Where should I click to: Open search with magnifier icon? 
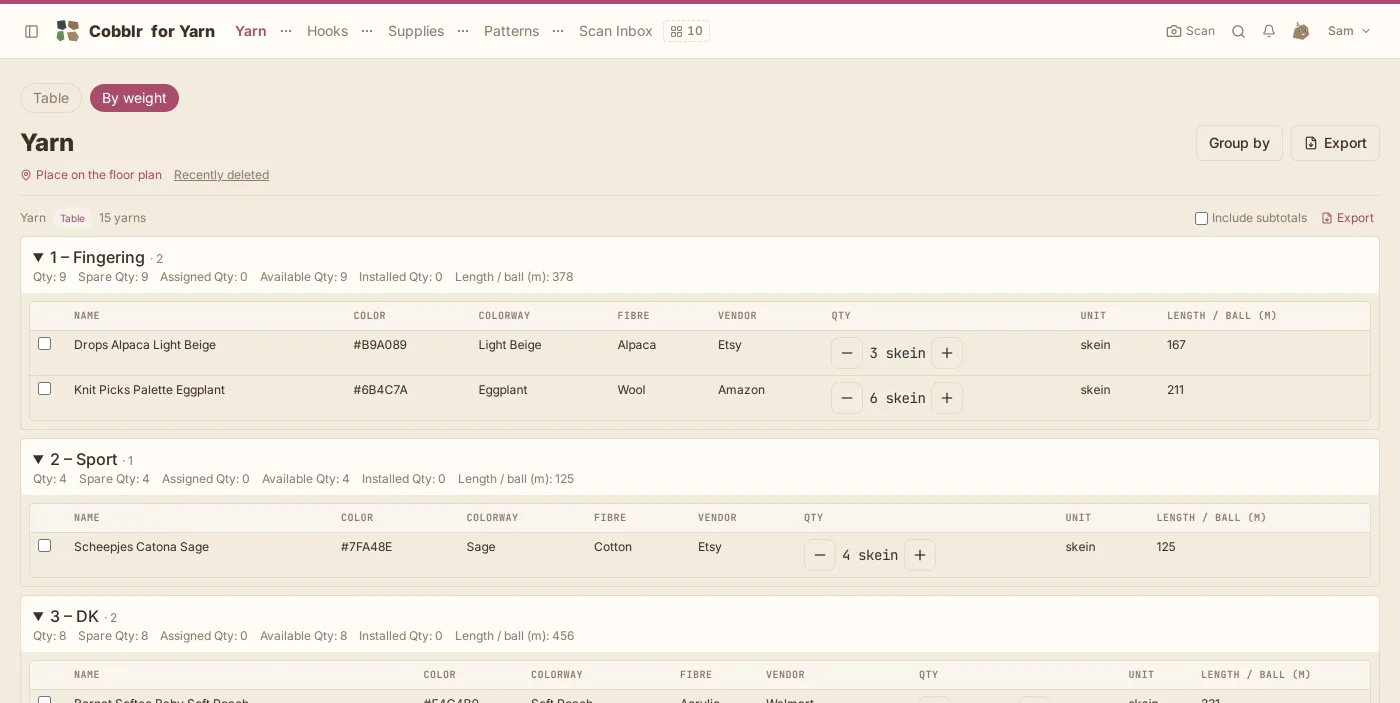coord(1238,31)
